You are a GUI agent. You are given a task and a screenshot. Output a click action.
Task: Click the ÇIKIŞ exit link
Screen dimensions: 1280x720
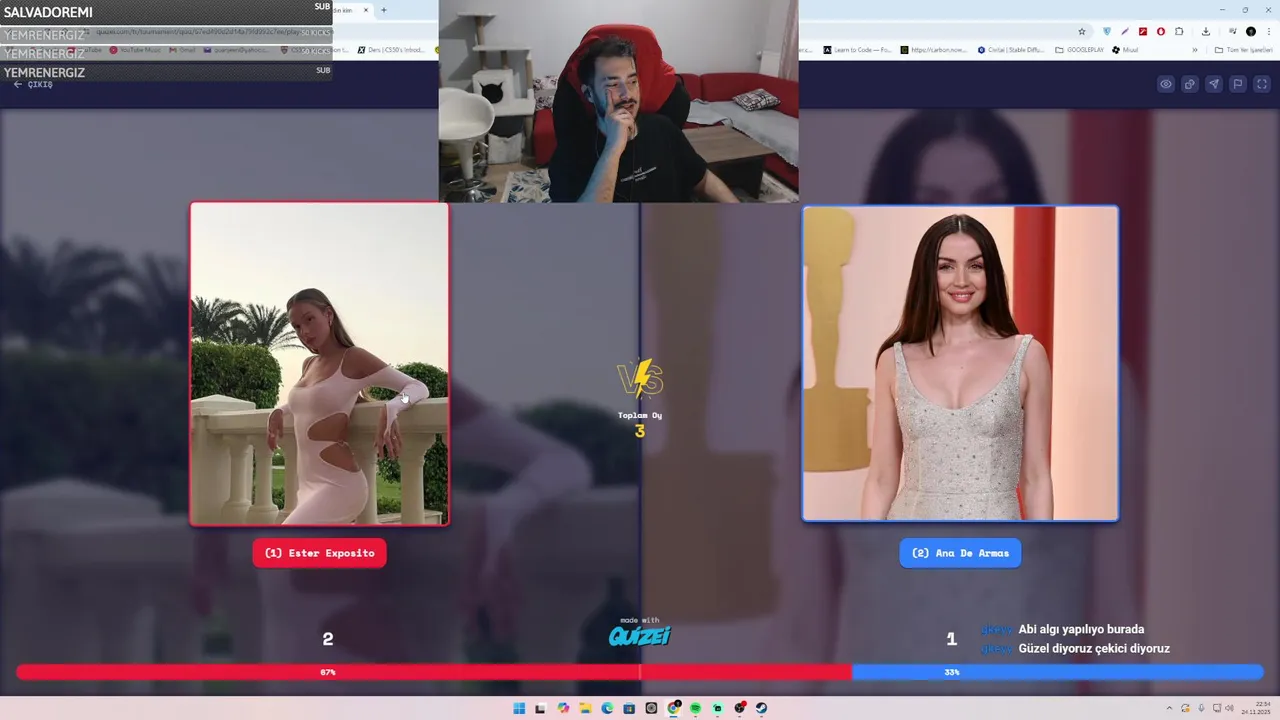pos(33,84)
